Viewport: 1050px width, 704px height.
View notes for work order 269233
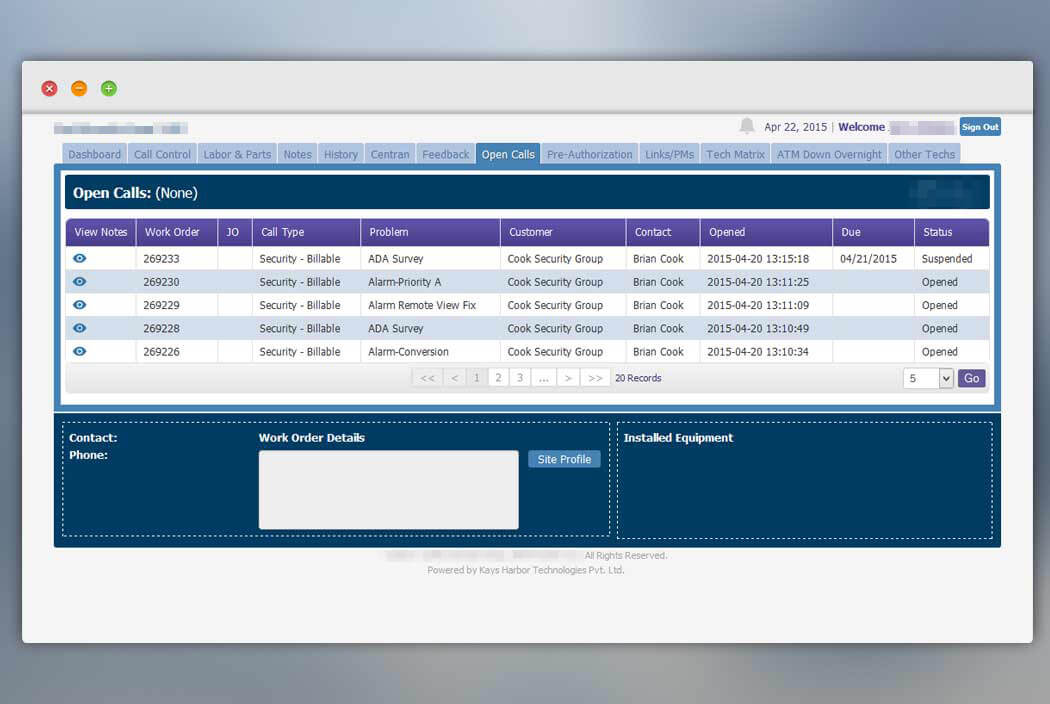click(x=80, y=259)
